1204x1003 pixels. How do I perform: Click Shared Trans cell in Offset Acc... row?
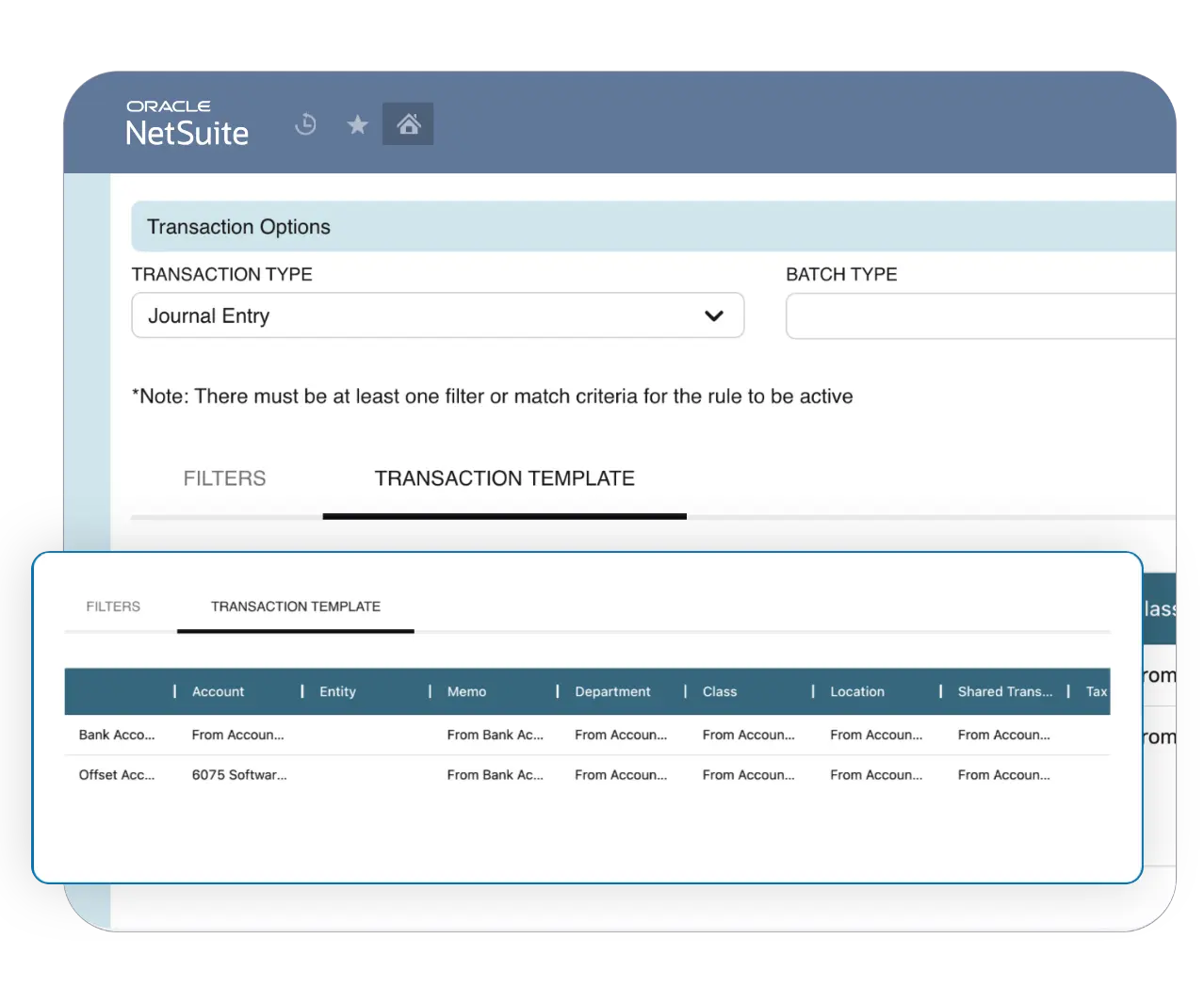click(x=1003, y=775)
